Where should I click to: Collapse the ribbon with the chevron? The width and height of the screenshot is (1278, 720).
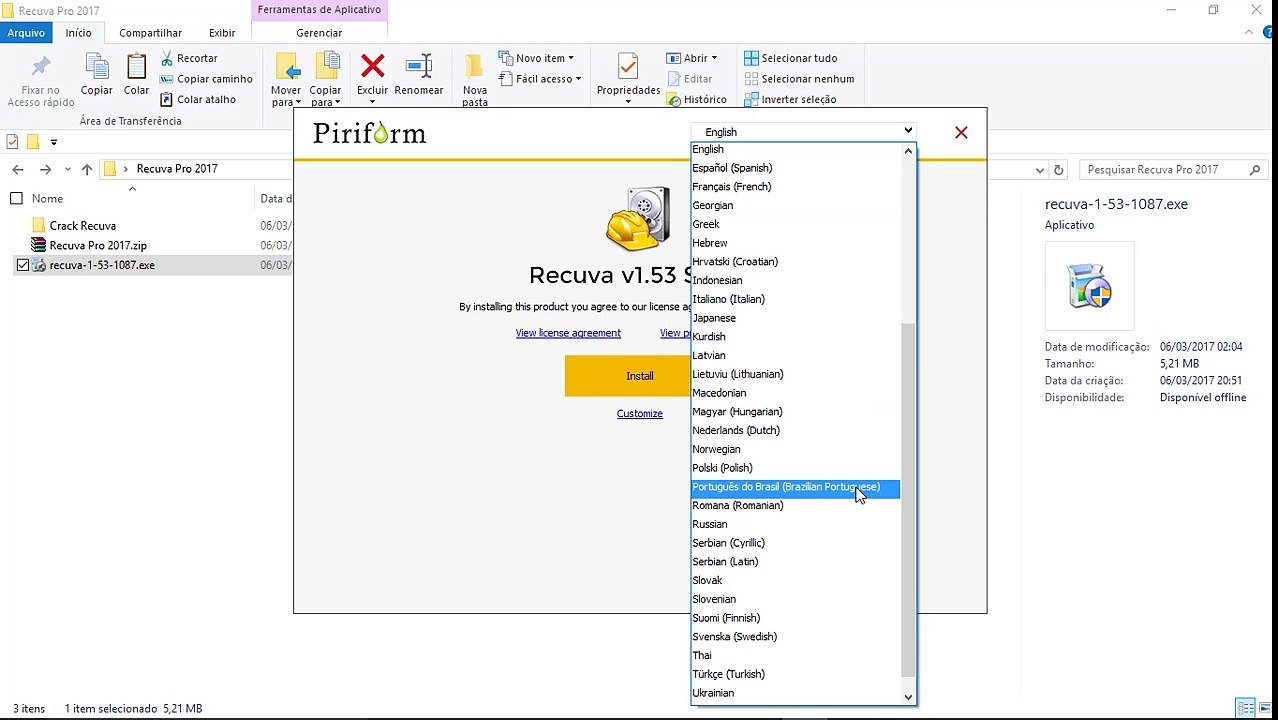1249,33
